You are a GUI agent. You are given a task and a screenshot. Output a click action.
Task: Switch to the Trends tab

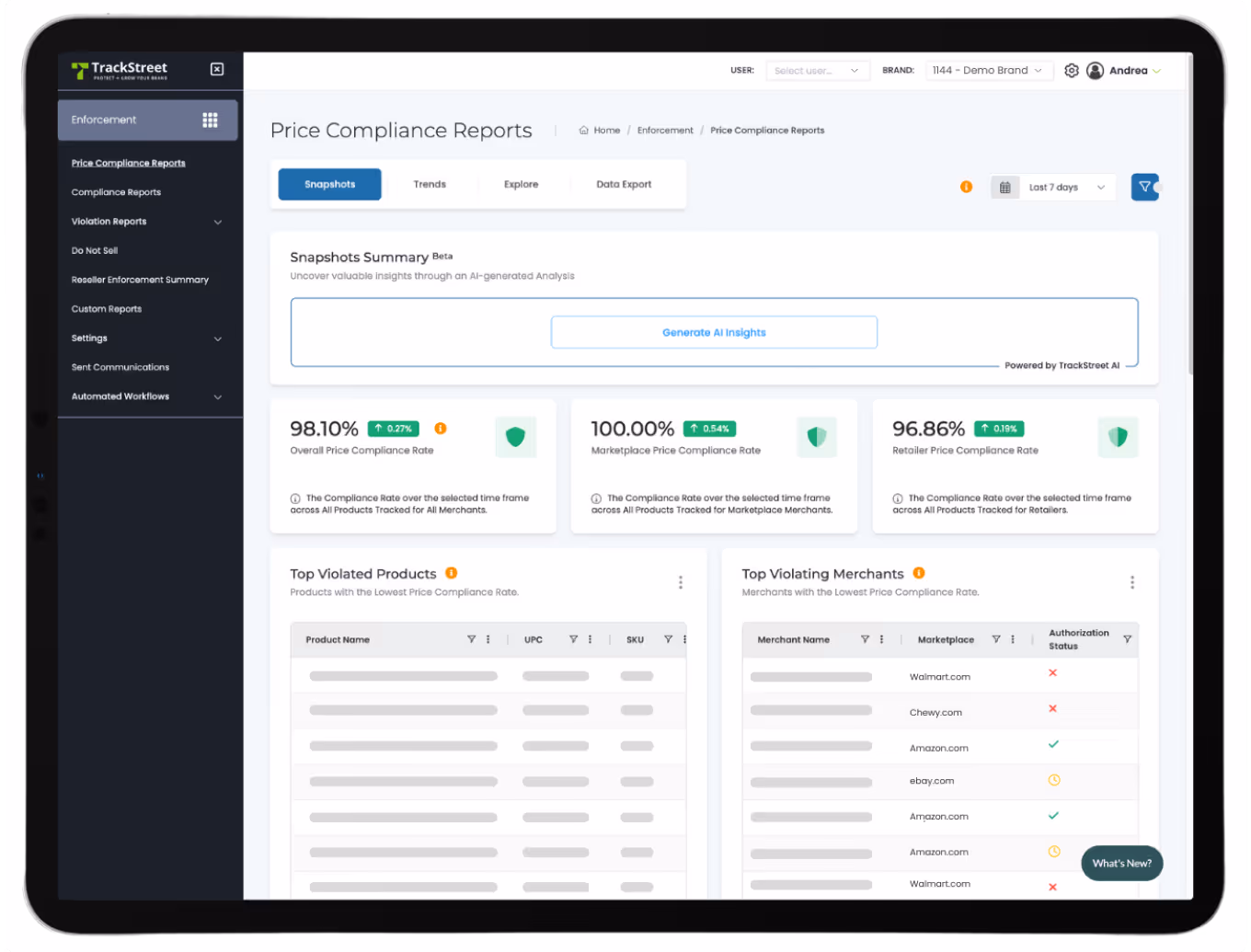[x=430, y=184]
